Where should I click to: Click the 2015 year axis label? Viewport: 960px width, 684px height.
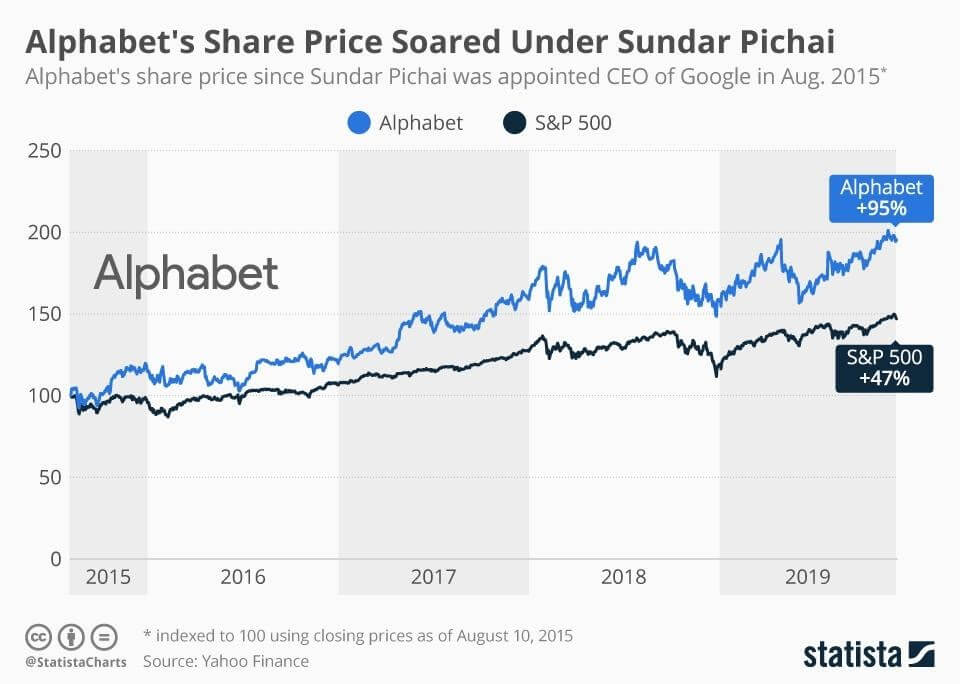click(x=108, y=577)
